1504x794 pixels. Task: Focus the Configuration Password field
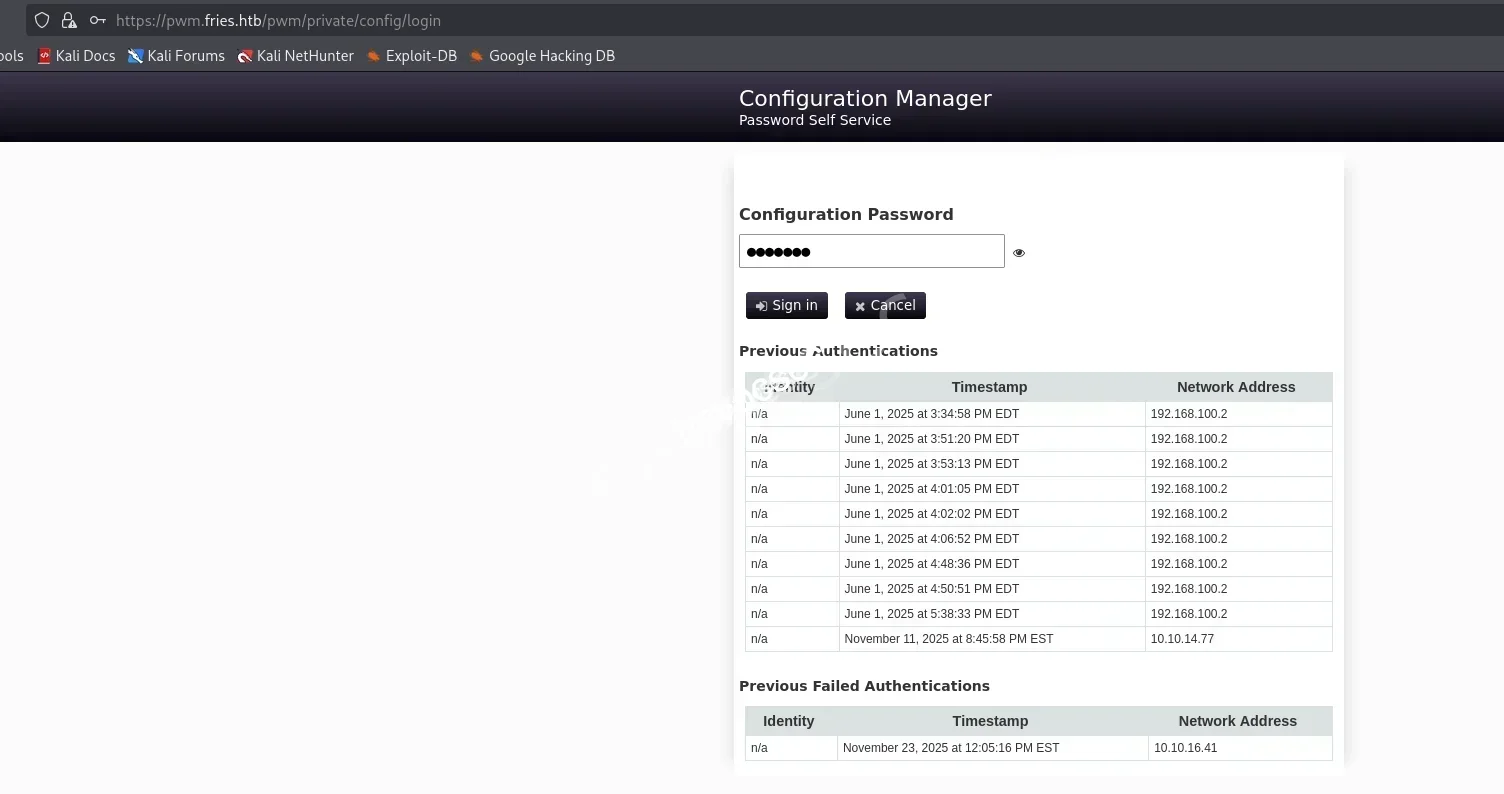[871, 251]
